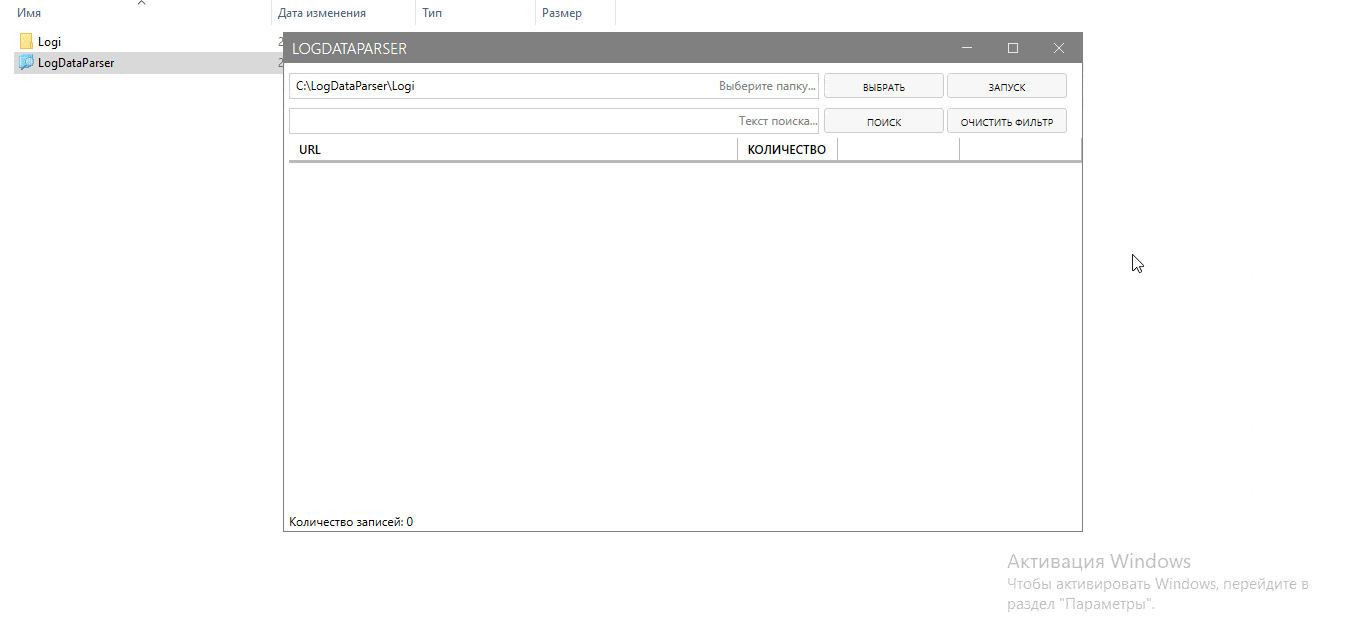Clear filter with ОЧИСТИТЬ ФИЛЬТР button
This screenshot has height=623, width=1366.
[x=1006, y=121]
